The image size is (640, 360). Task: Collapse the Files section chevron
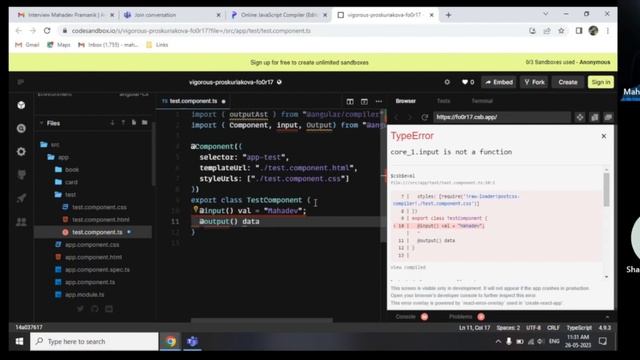pos(41,123)
